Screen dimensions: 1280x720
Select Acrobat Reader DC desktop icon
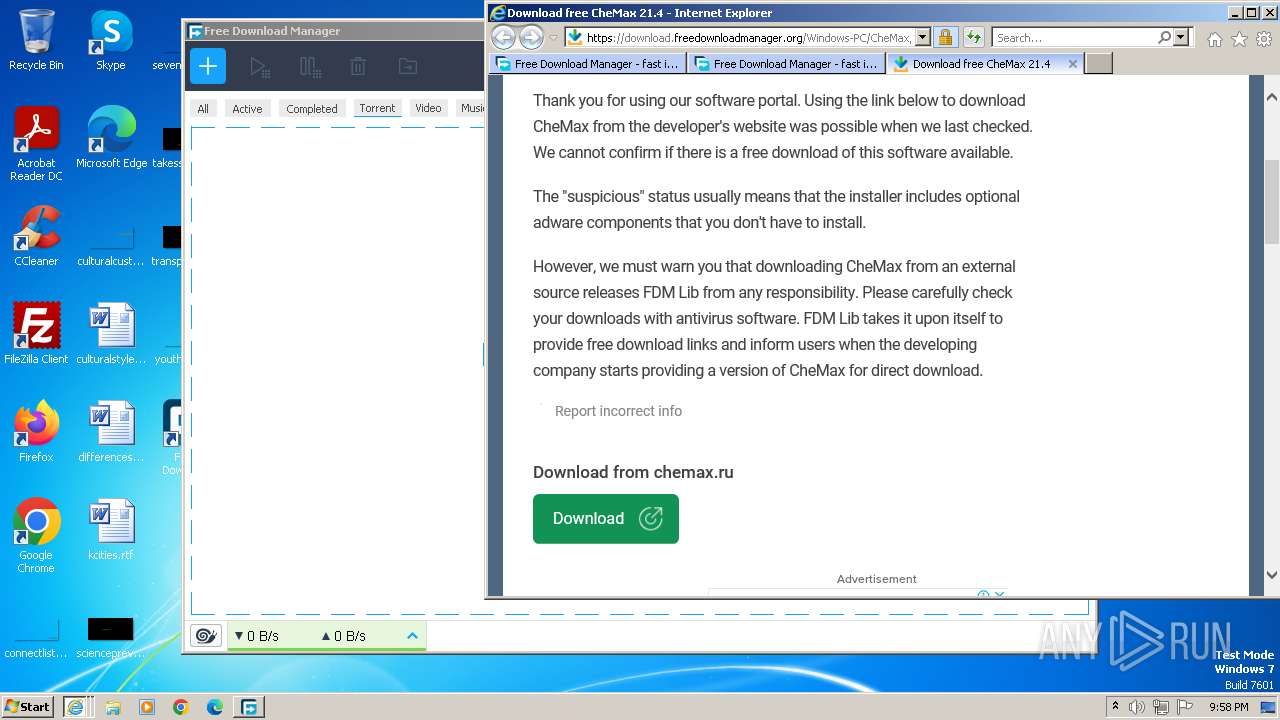coord(36,144)
